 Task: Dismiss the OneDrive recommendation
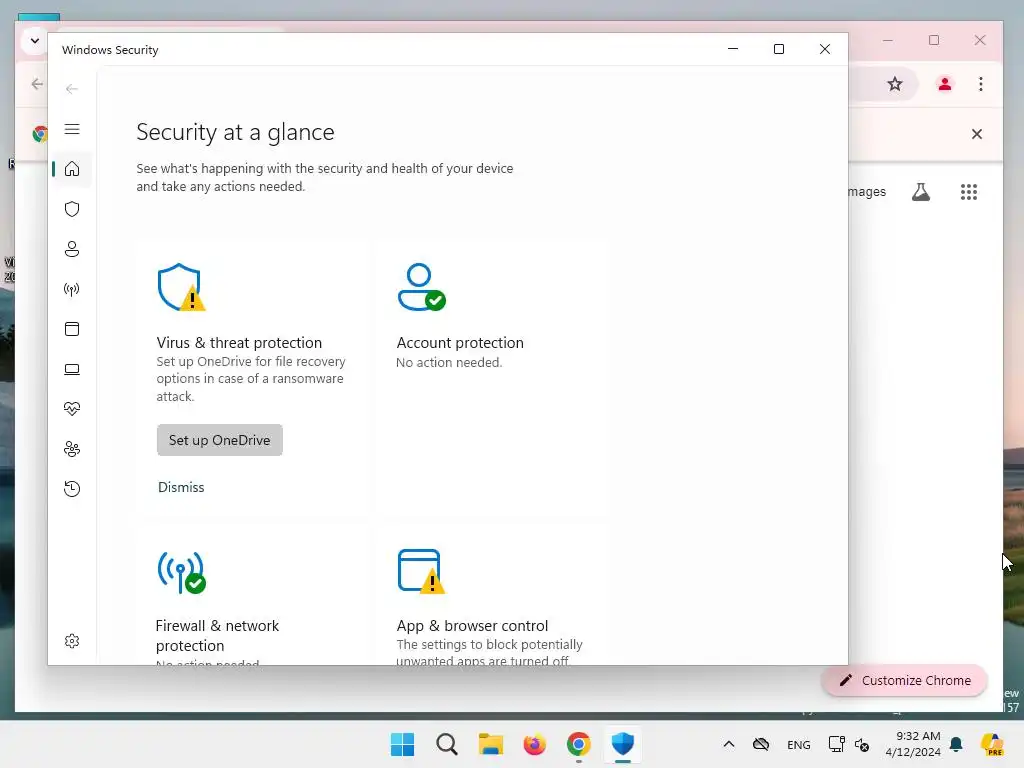(181, 487)
